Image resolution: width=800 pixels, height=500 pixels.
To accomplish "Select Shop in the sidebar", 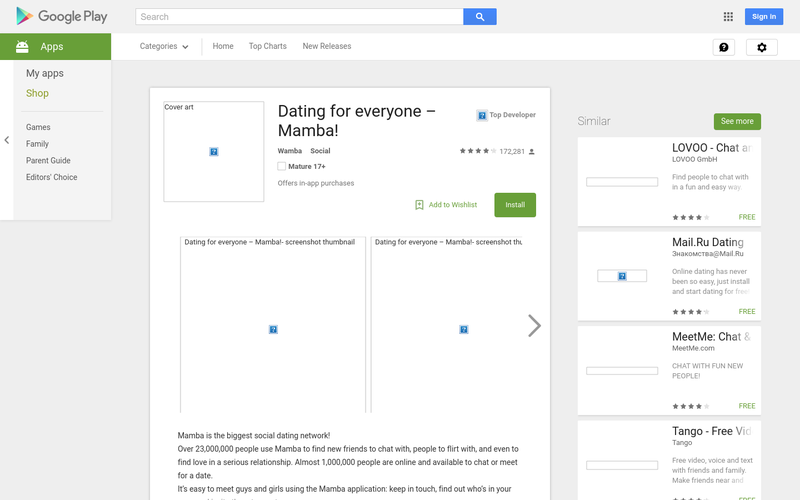I will point(37,93).
